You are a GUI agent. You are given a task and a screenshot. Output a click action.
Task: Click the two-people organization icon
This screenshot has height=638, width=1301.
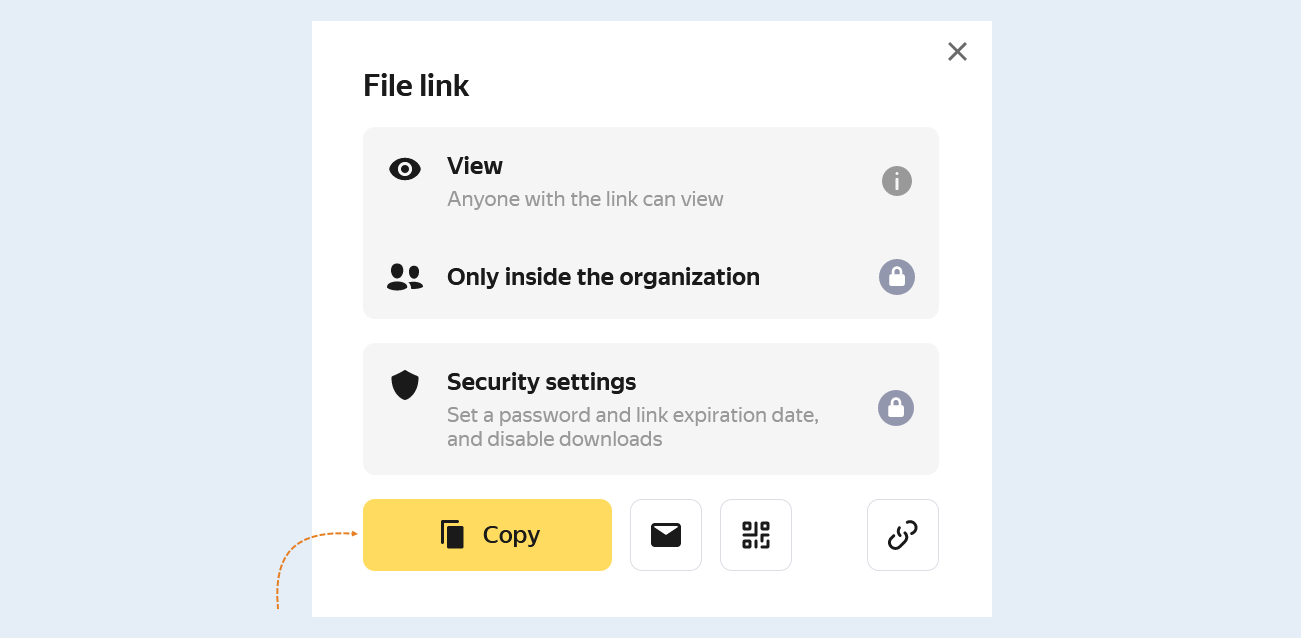point(405,277)
